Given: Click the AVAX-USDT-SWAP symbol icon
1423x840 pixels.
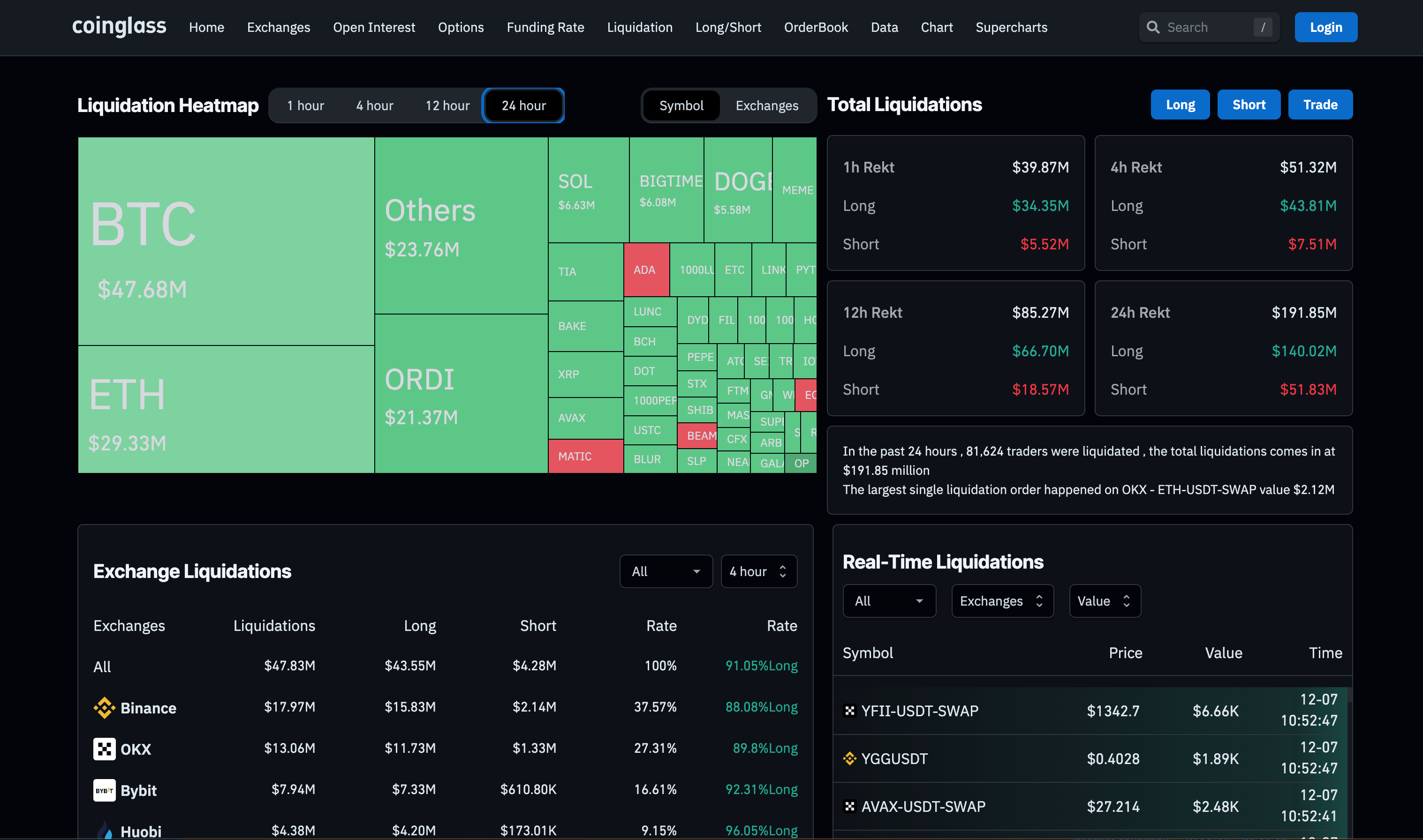Looking at the screenshot, I should (x=849, y=806).
